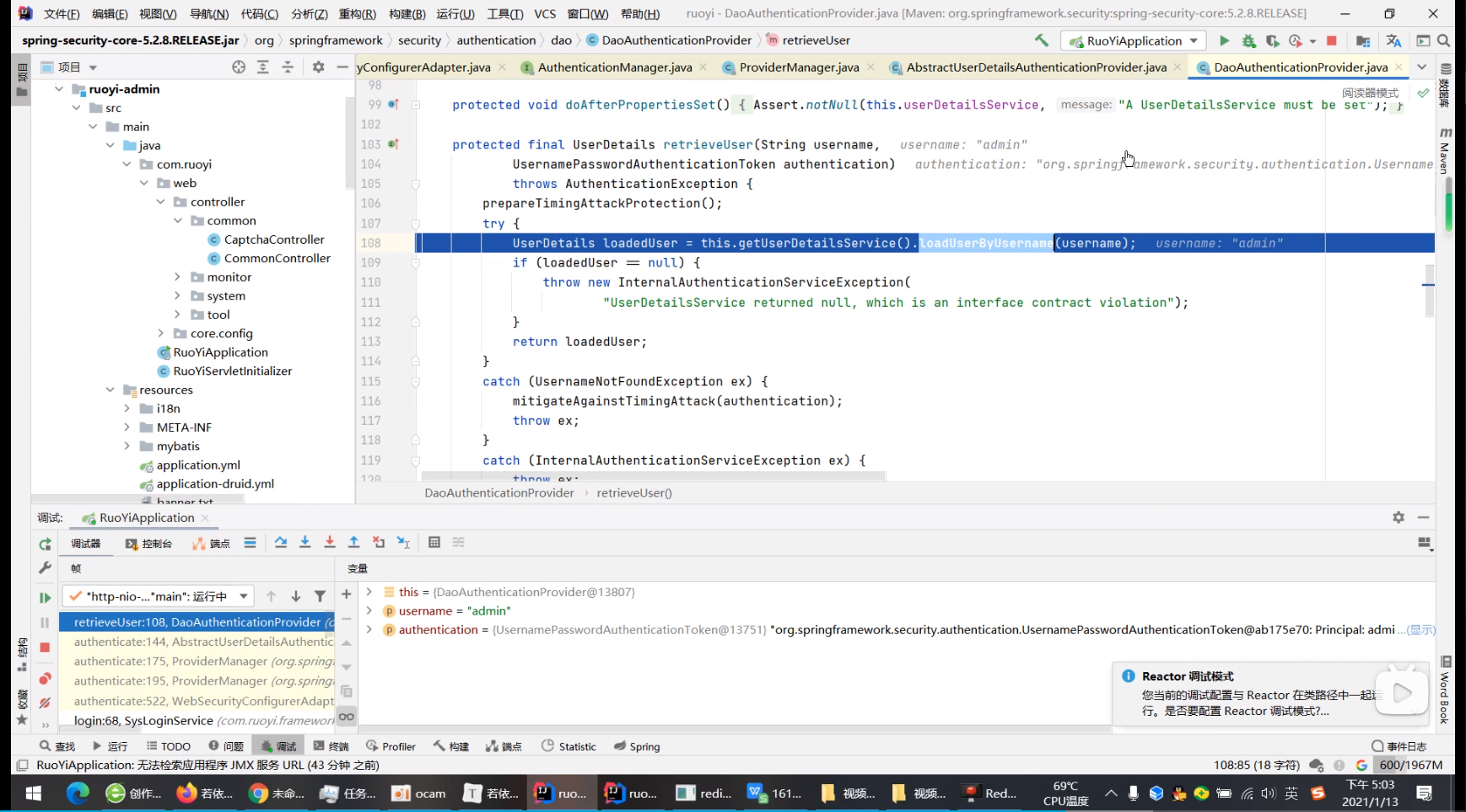Open the Statistic tool window button
The width and height of the screenshot is (1466, 812).
pos(569,746)
